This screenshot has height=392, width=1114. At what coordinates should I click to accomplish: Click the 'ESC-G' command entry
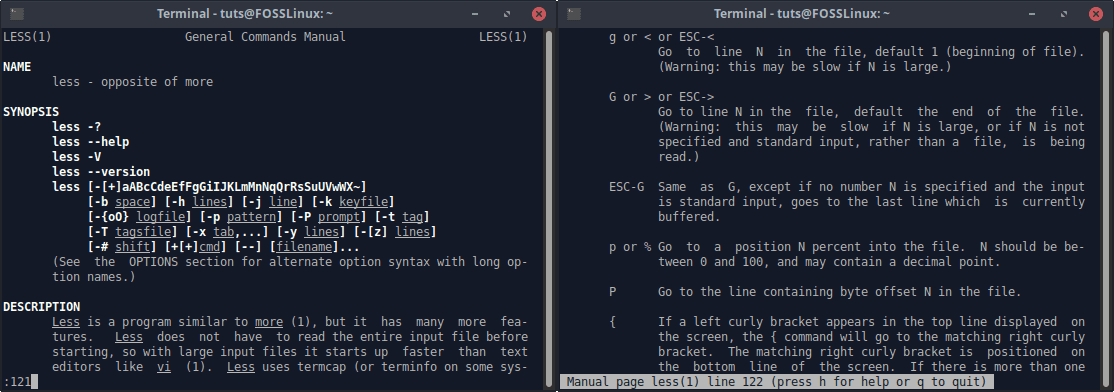point(627,187)
